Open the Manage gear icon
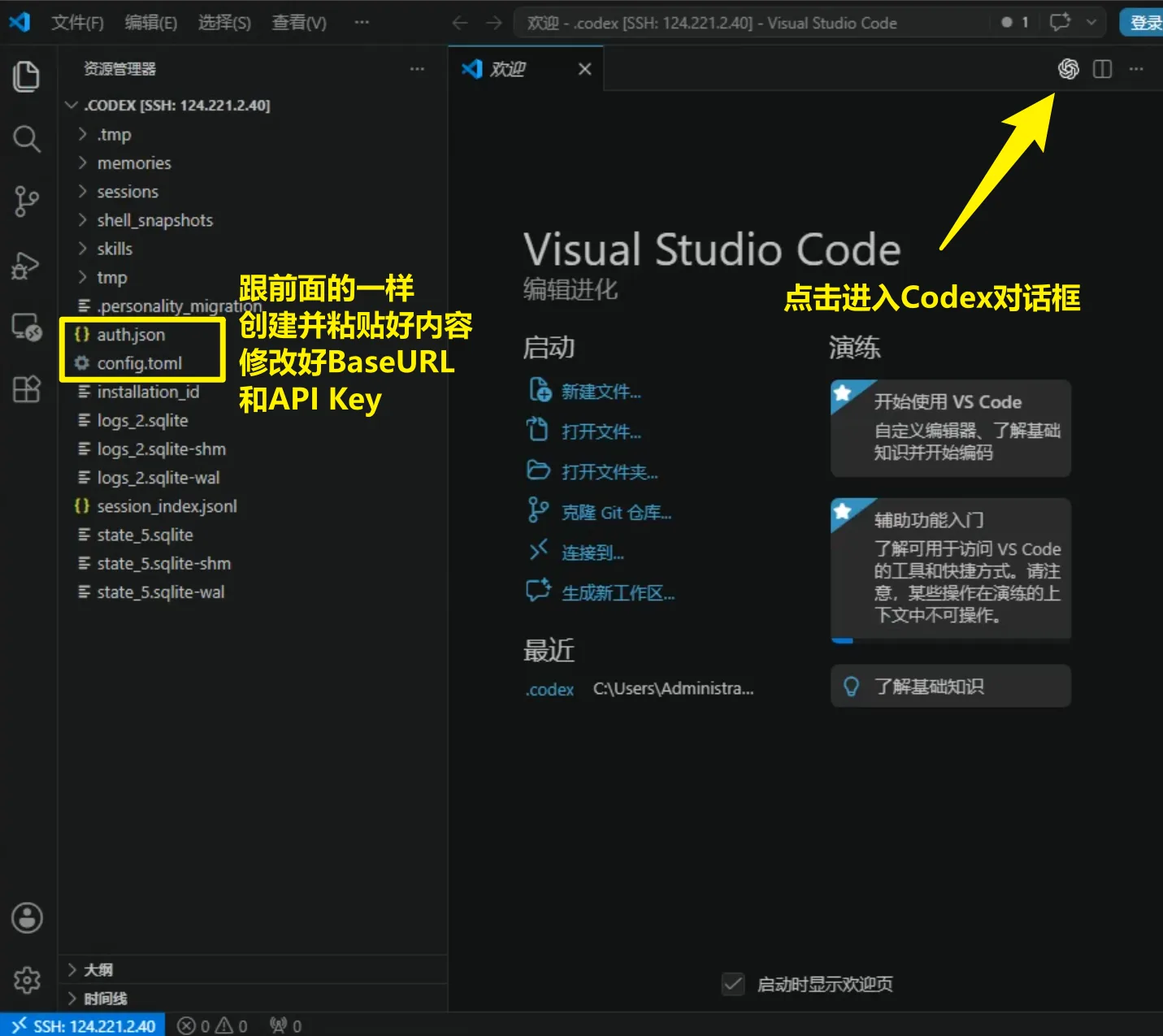Viewport: 1163px width, 1036px height. [27, 980]
